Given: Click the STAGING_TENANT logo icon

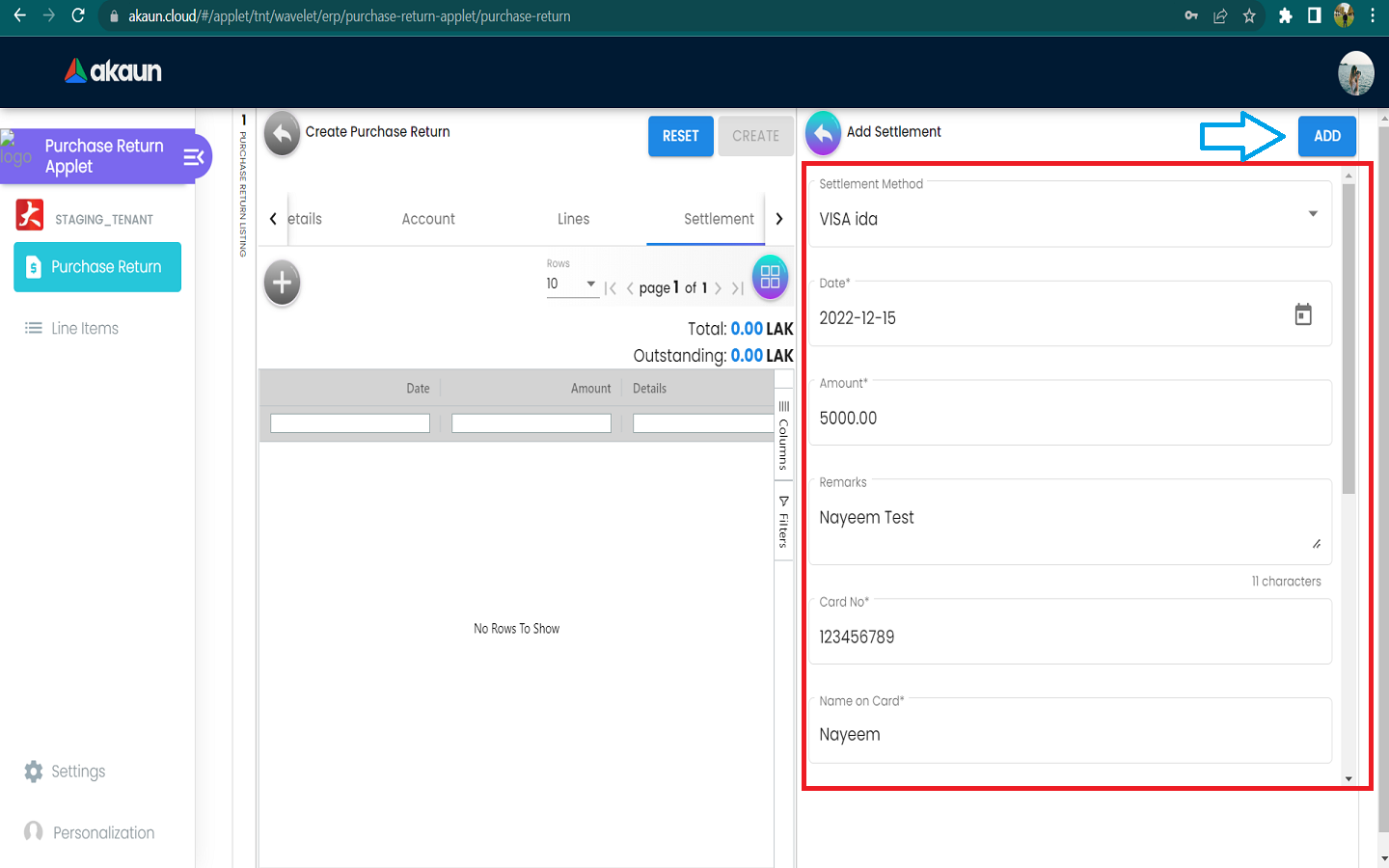Looking at the screenshot, I should tap(30, 215).
